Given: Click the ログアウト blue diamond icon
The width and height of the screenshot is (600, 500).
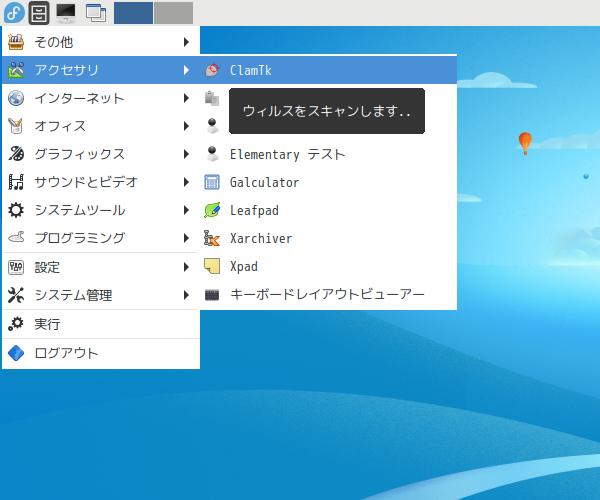Looking at the screenshot, I should [16, 353].
